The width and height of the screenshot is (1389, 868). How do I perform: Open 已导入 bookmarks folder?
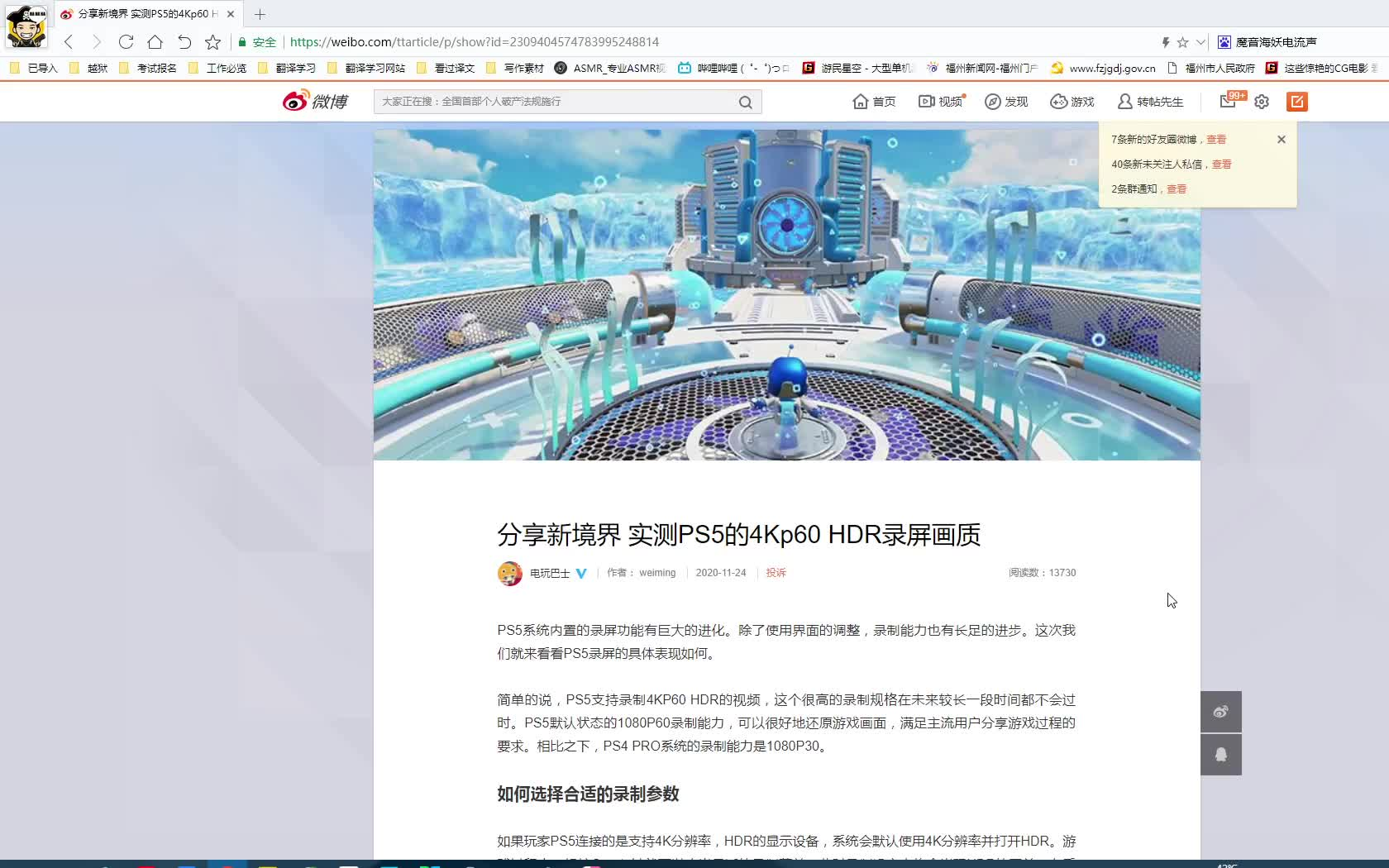click(x=34, y=68)
